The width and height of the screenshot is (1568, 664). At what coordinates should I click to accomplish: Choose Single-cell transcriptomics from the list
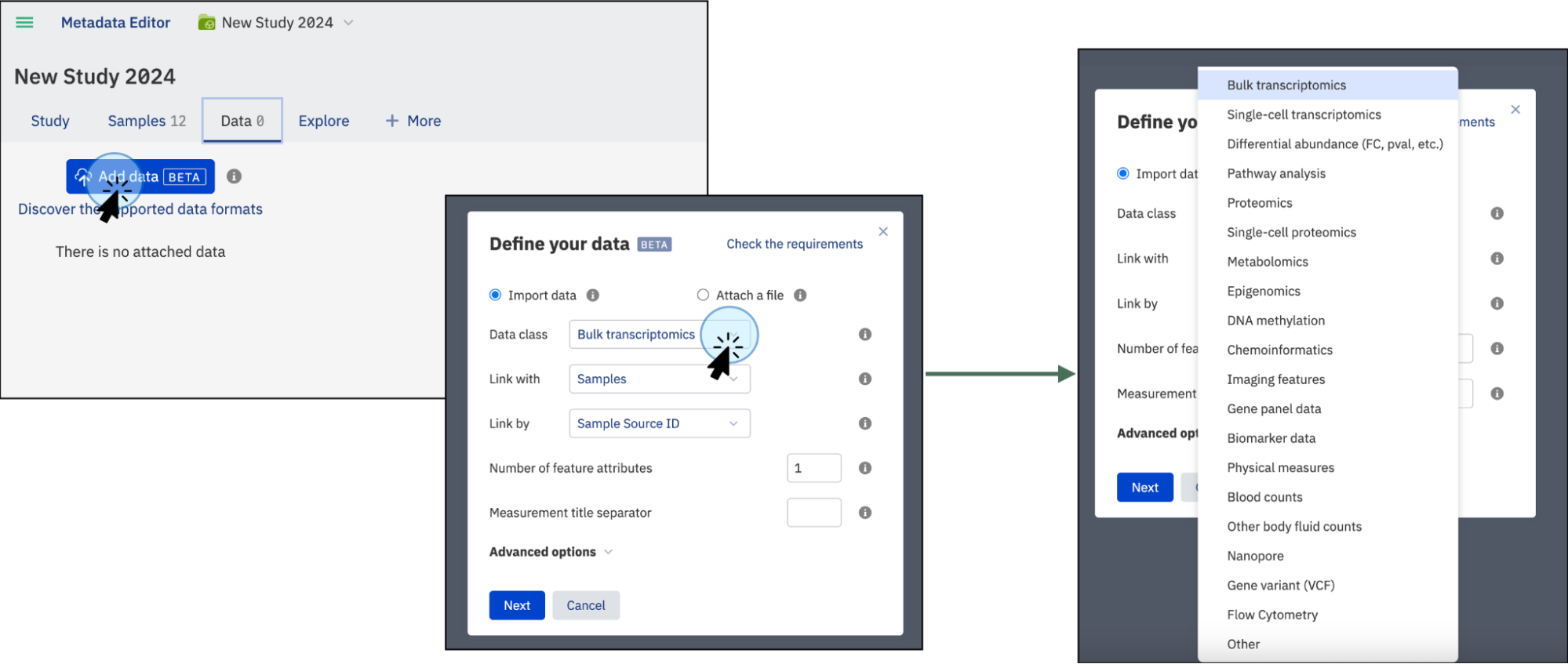(1304, 114)
